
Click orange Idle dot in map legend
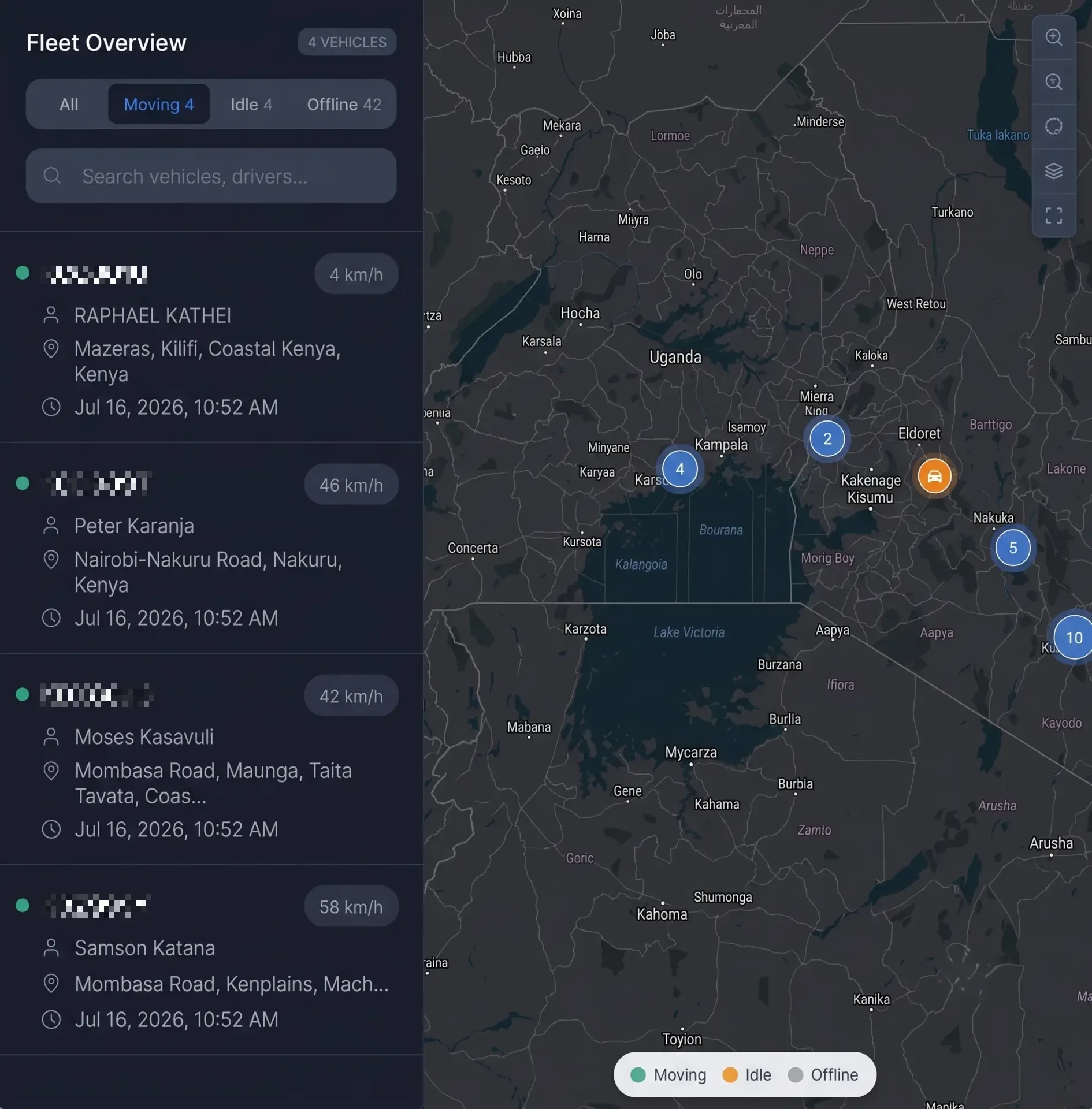(x=730, y=1075)
